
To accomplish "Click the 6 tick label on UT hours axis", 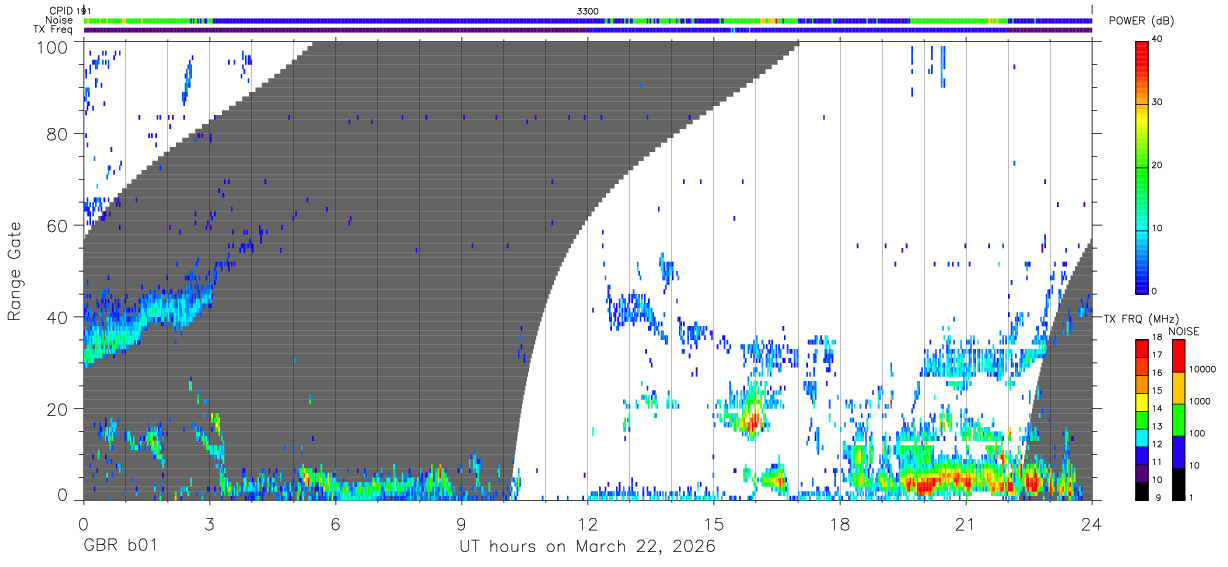I will [x=335, y=524].
